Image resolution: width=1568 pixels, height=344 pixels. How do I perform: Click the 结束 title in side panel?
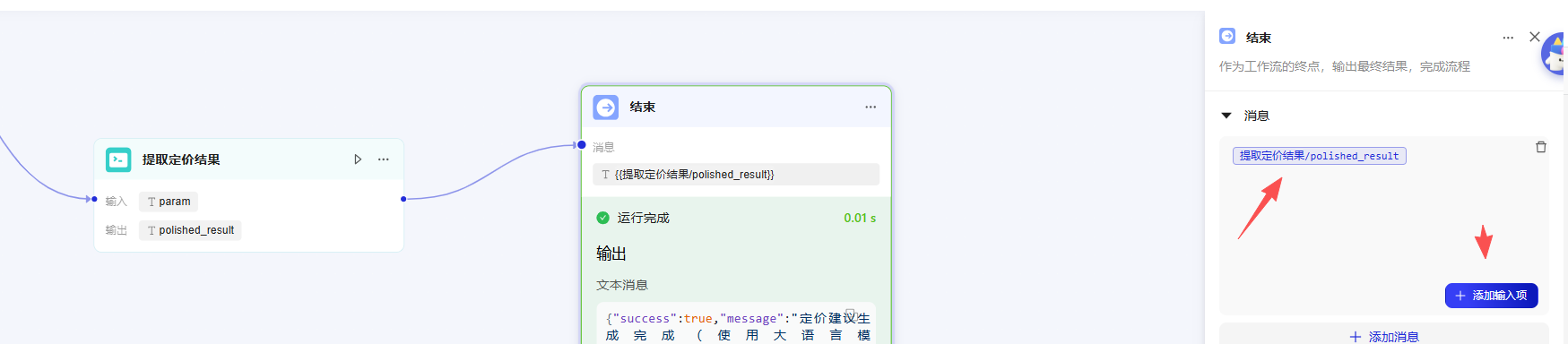coord(1258,38)
